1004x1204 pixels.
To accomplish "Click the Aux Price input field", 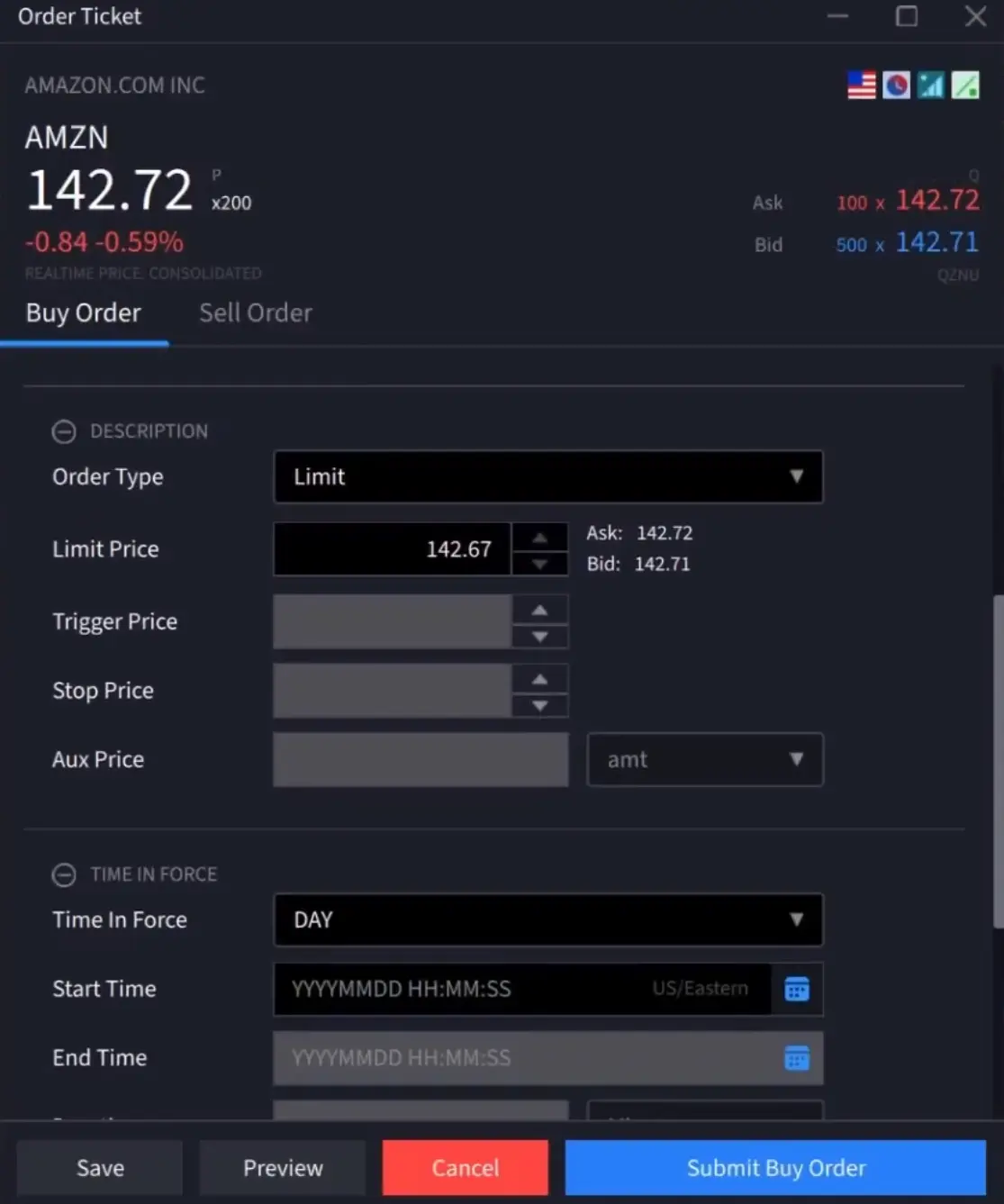I will [x=421, y=759].
